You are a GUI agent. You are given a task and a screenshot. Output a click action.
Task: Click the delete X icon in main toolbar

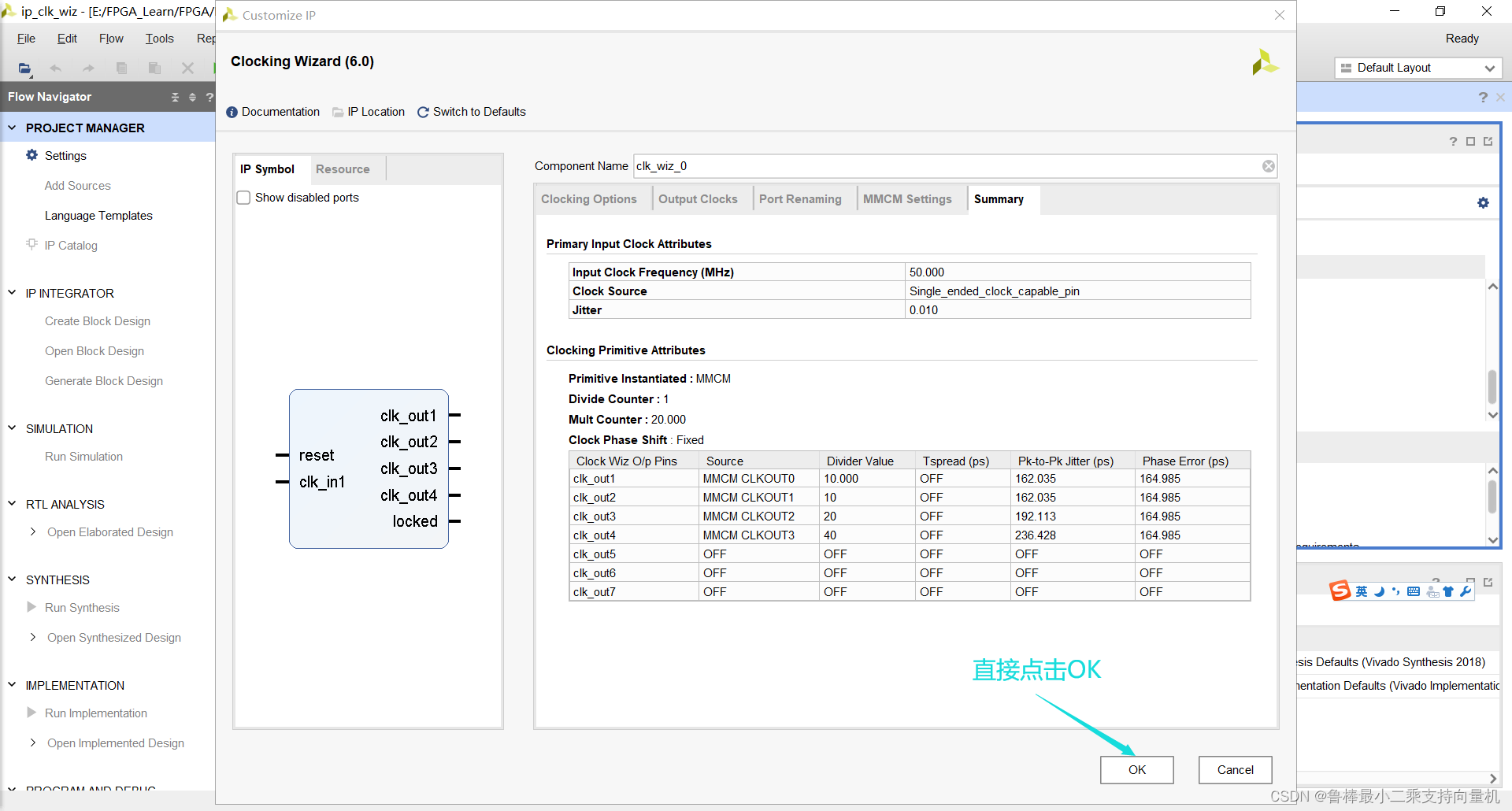pos(187,69)
